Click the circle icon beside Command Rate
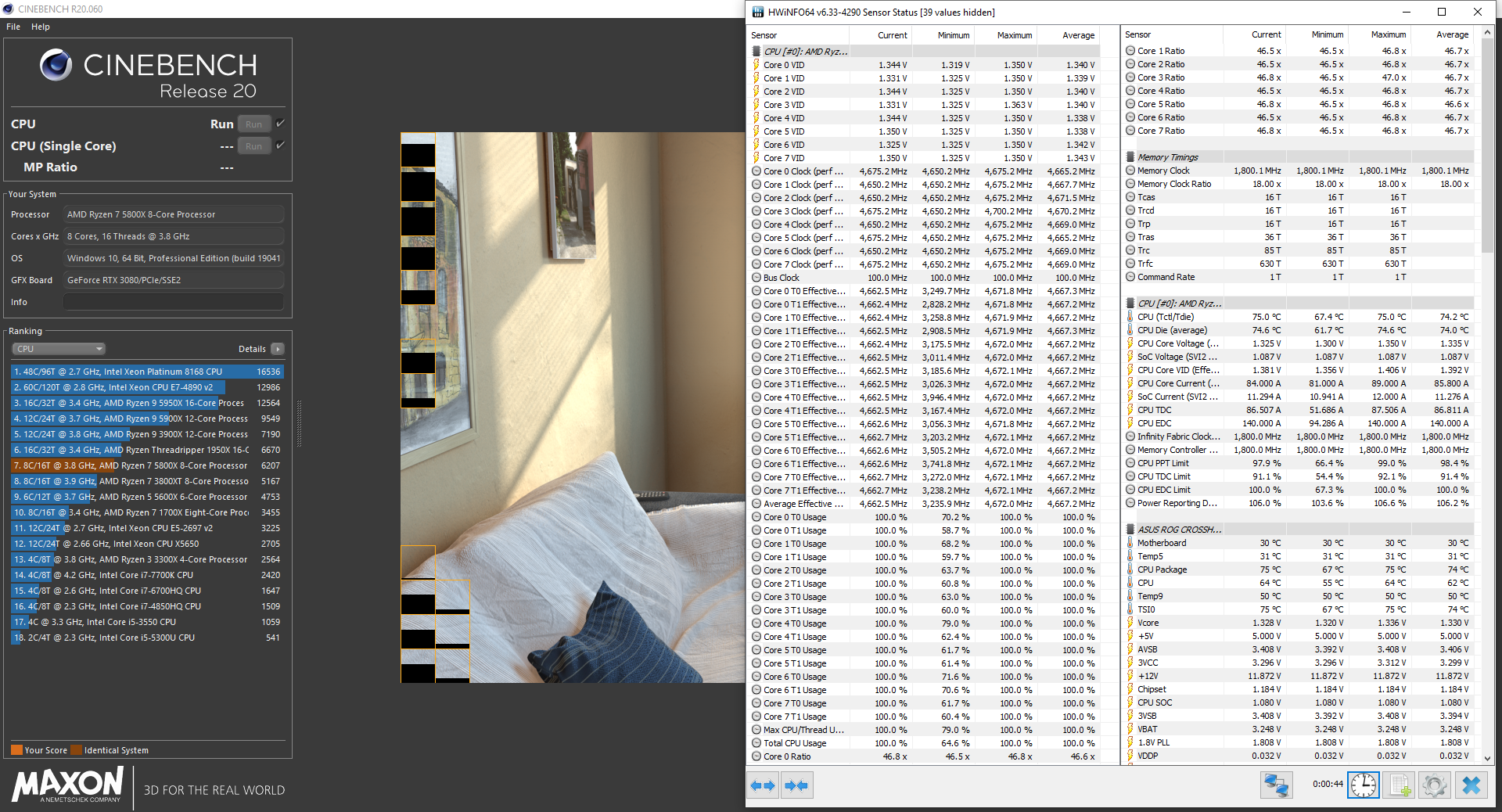The width and height of the screenshot is (1502, 812). 1130,277
